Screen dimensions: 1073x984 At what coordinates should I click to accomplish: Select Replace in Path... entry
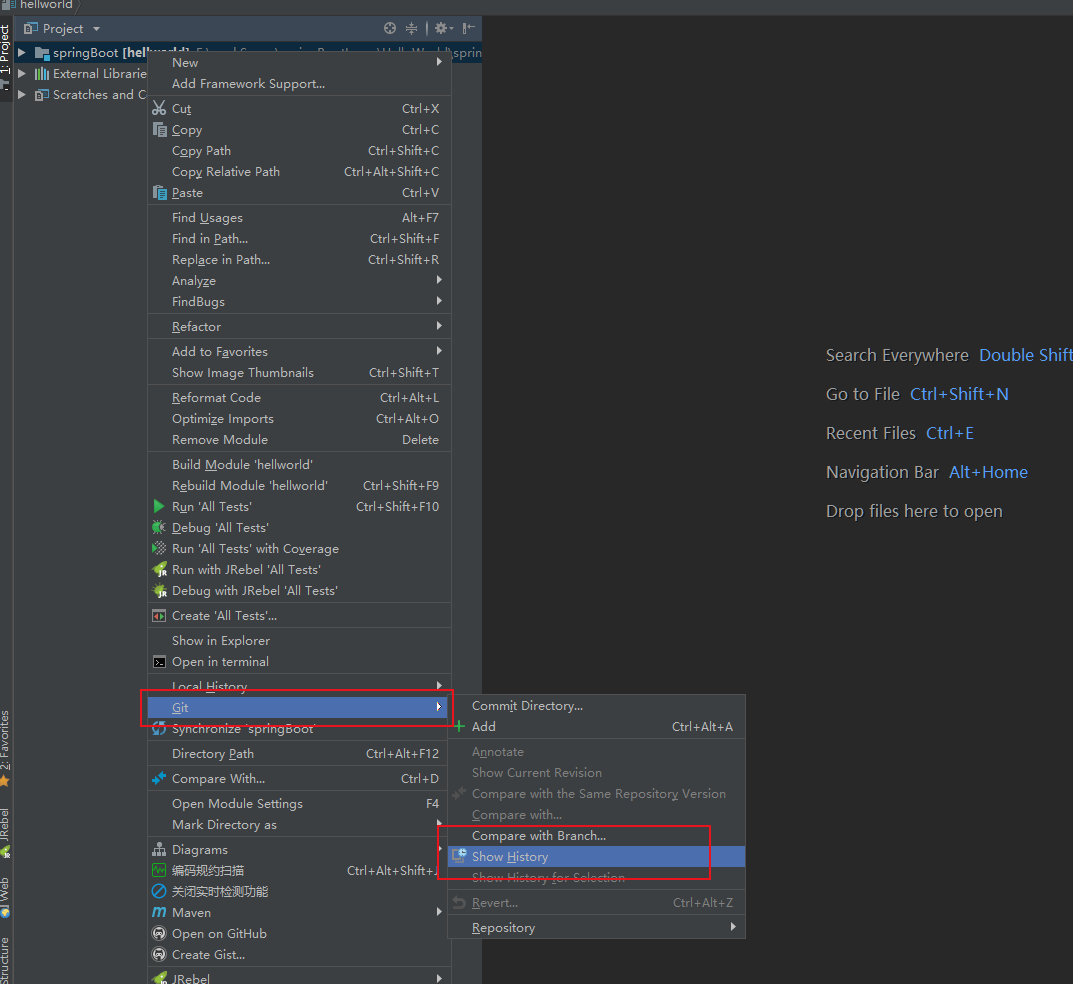coord(299,259)
